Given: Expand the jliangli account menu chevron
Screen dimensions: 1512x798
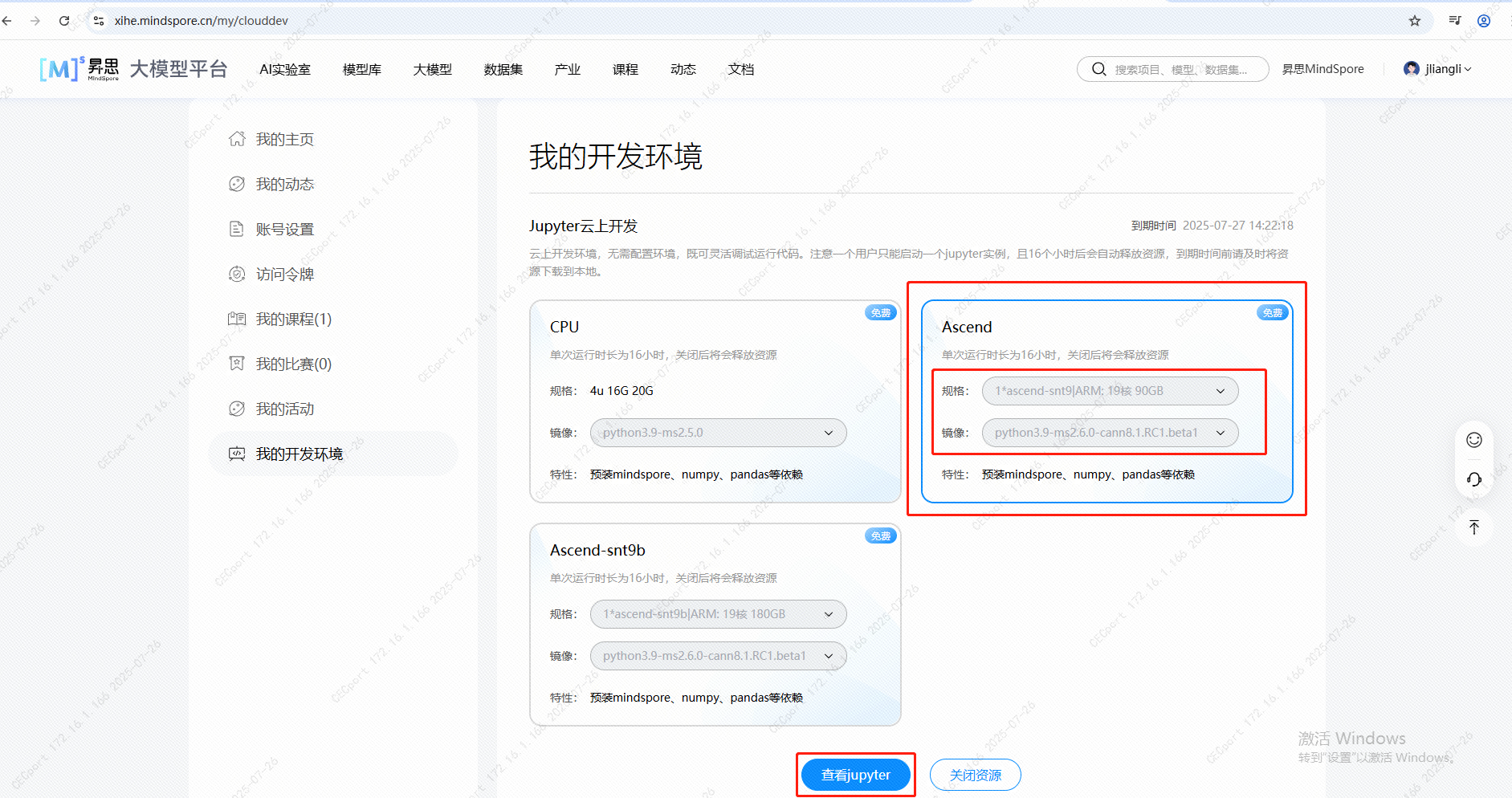Looking at the screenshot, I should click(x=1468, y=70).
